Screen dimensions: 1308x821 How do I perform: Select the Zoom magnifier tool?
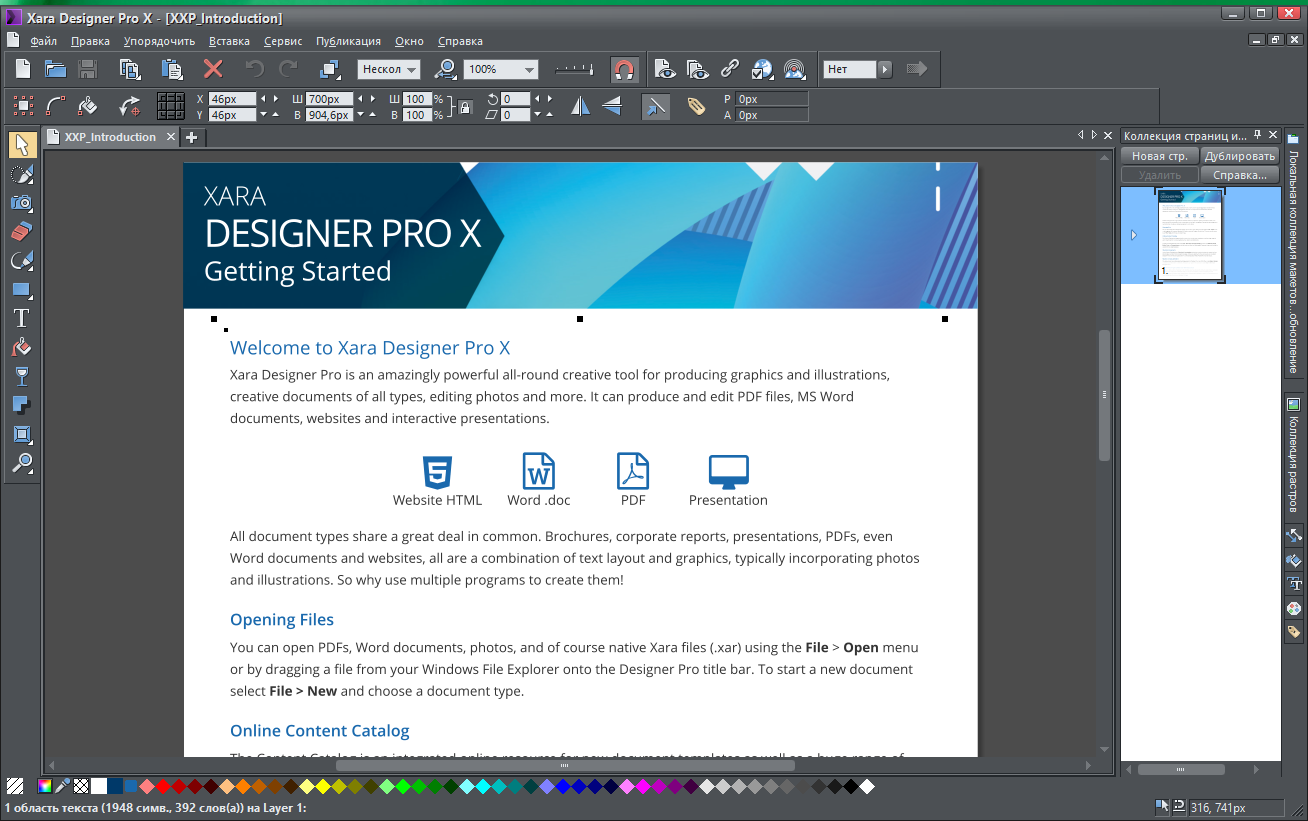click(22, 463)
